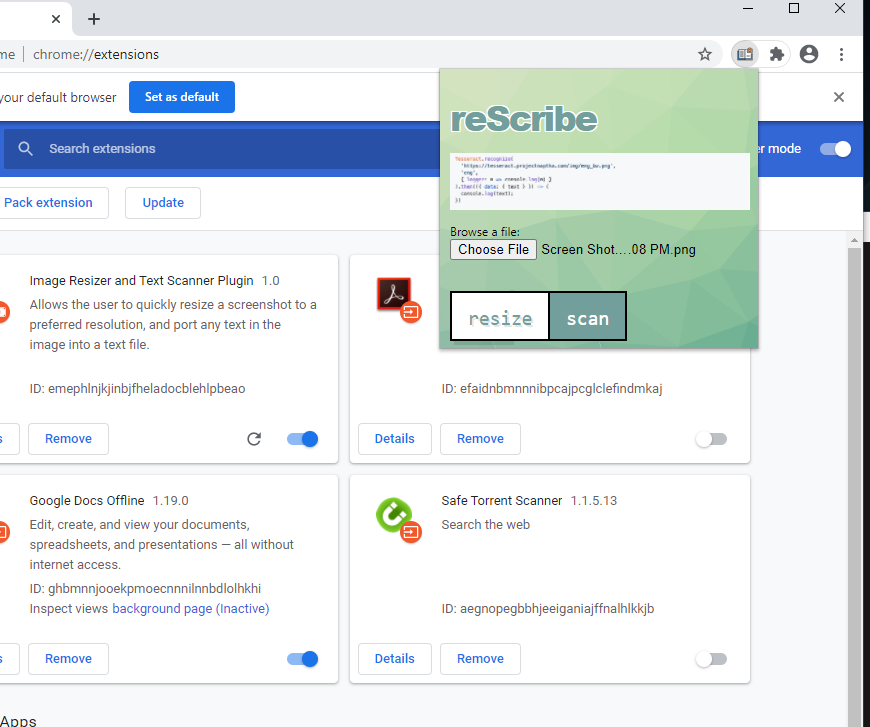The height and width of the screenshot is (727, 870).
Task: Select the ID text ghbmnnjooekpmoecnnnilnnbdlolhkhi
Action: (154, 588)
